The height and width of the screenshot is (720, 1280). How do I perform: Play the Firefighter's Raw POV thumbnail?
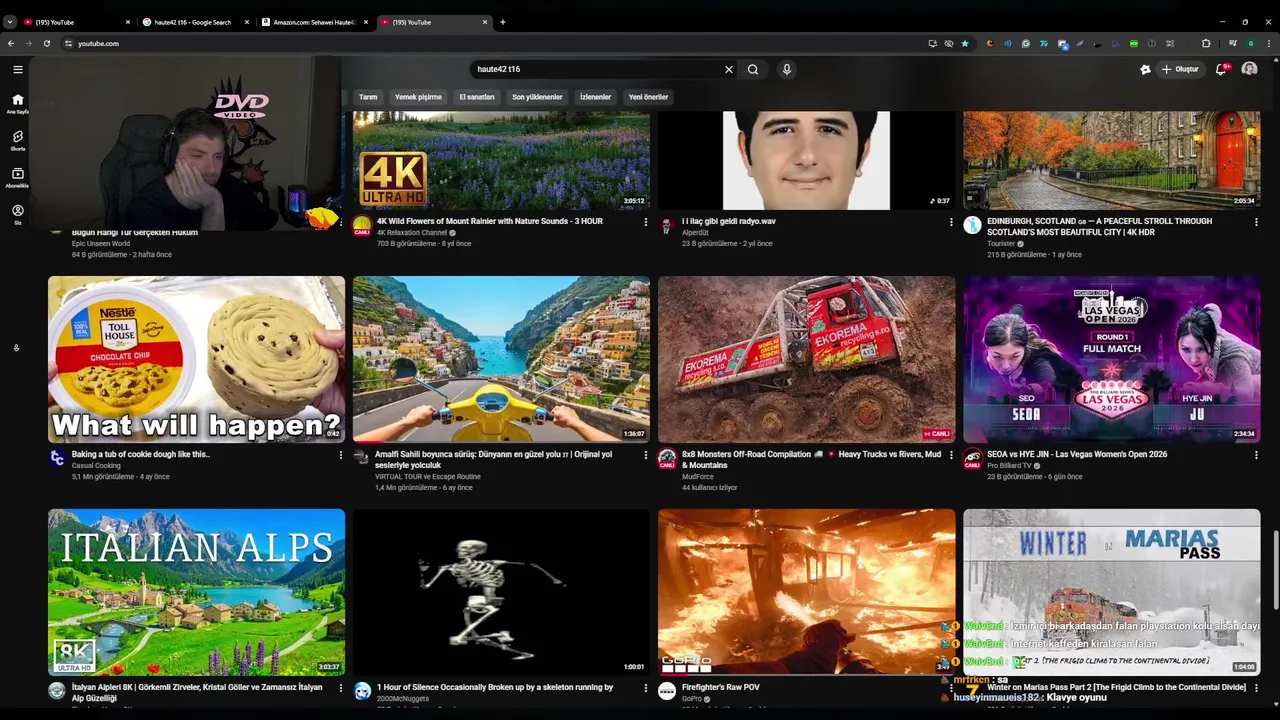(806, 592)
